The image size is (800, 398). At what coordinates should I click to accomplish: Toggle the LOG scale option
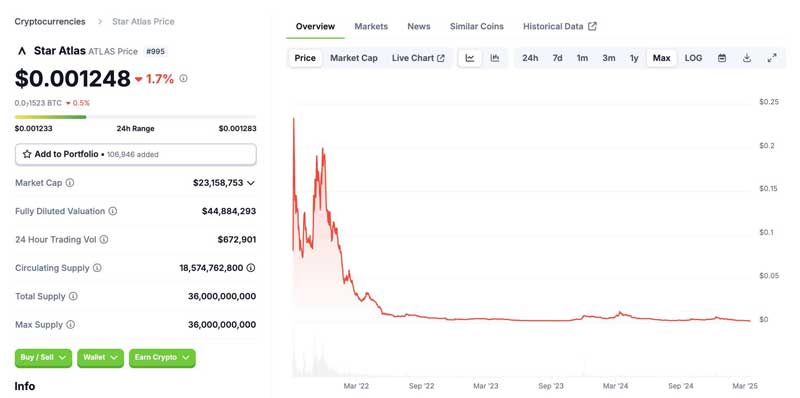pos(693,58)
